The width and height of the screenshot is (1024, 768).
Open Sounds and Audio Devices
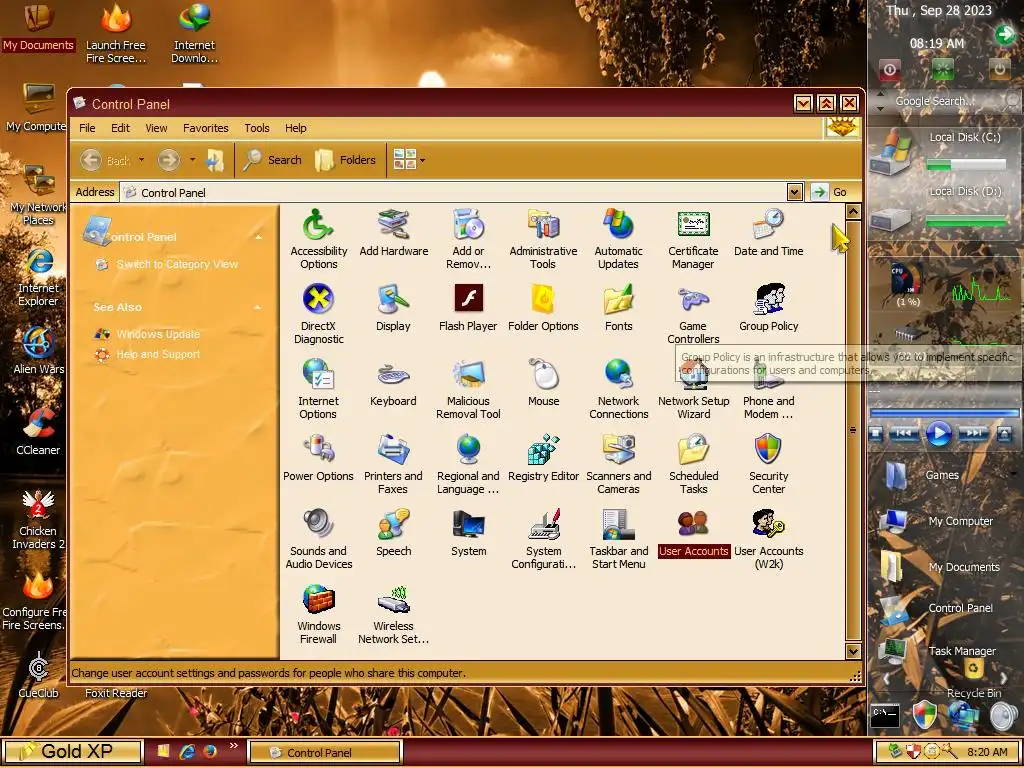pyautogui.click(x=319, y=539)
